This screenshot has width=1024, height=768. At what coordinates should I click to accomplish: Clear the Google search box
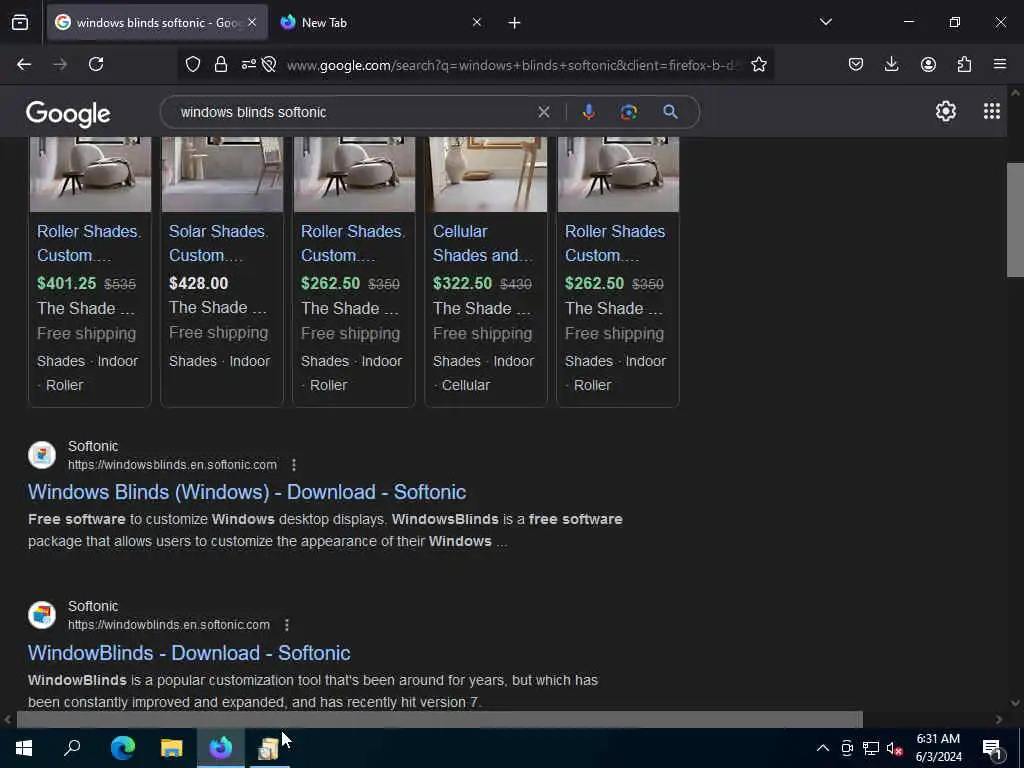[x=543, y=112]
